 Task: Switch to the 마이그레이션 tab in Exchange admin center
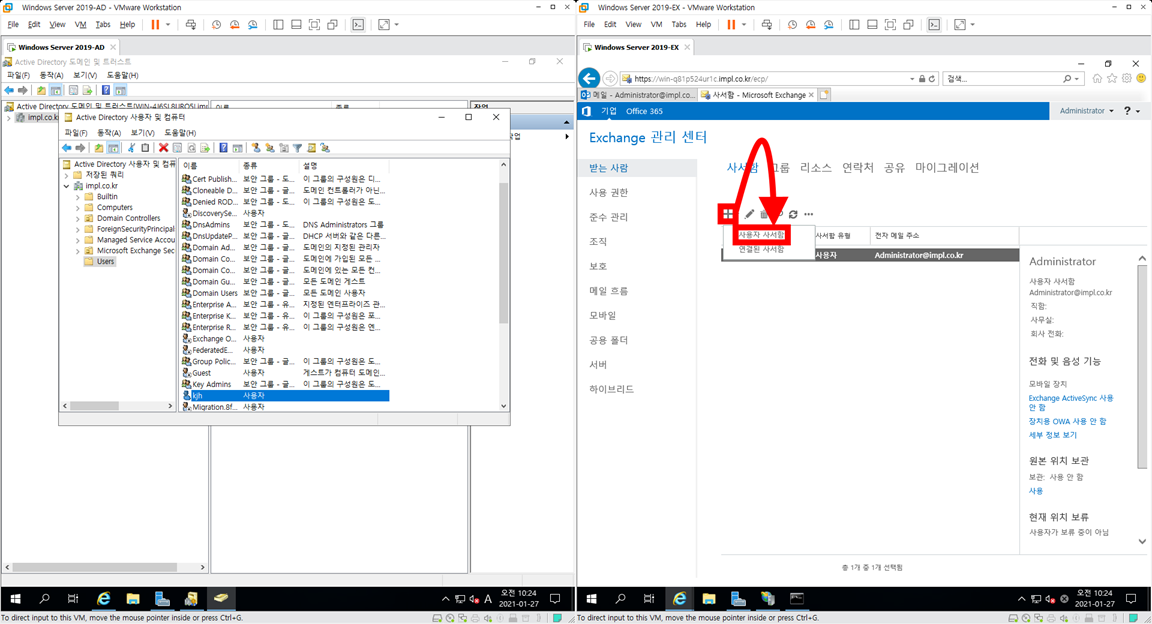(x=947, y=168)
